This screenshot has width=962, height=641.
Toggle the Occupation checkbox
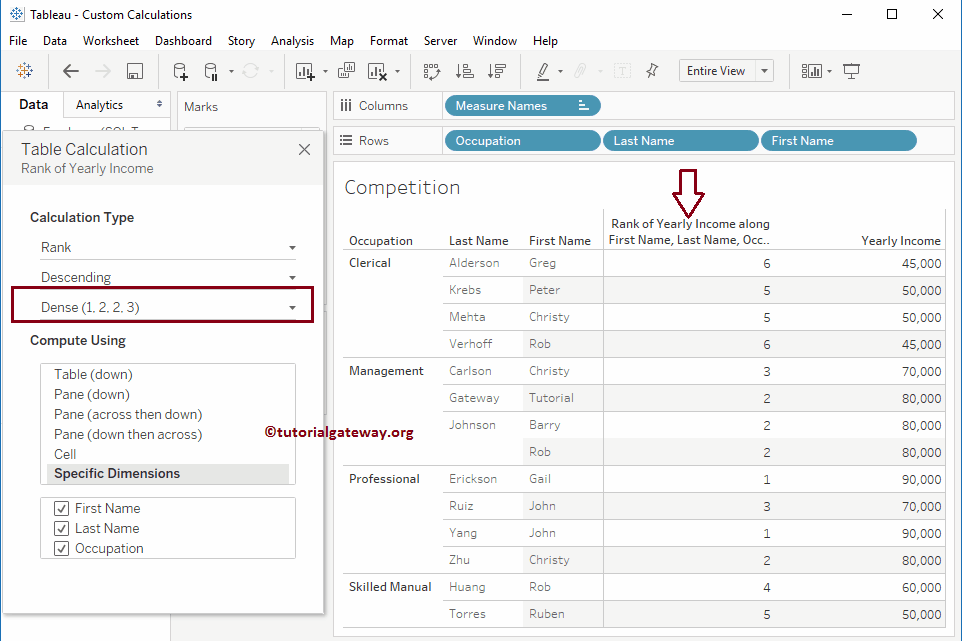(61, 549)
